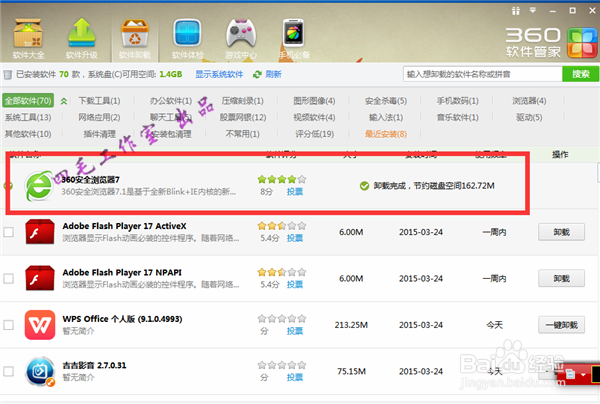Open the skin/feedback icon in title bar
600x404 pixels.
point(515,11)
